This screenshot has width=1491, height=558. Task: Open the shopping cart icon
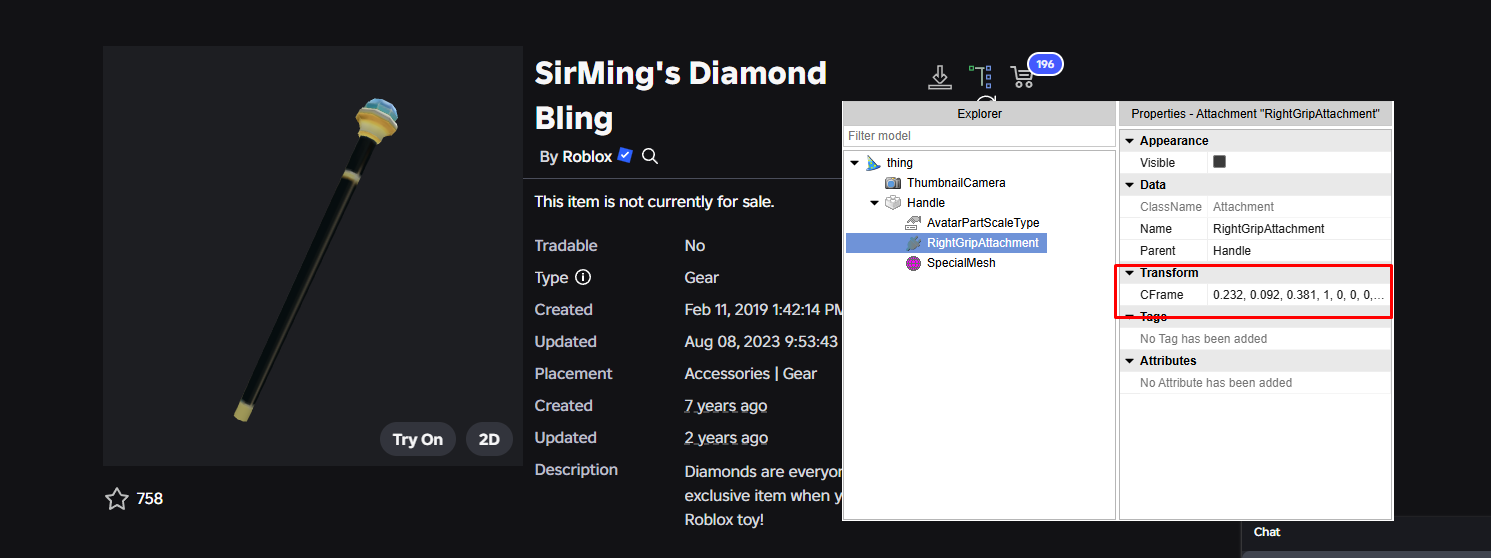[1022, 77]
